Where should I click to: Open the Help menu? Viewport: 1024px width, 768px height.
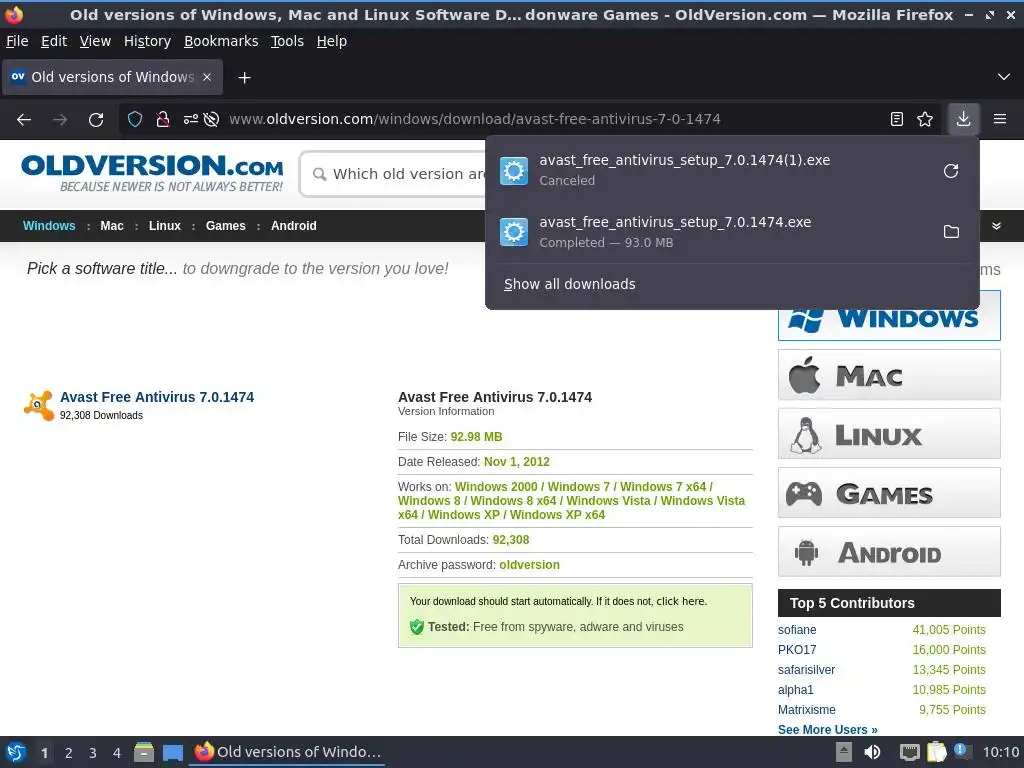click(x=332, y=41)
